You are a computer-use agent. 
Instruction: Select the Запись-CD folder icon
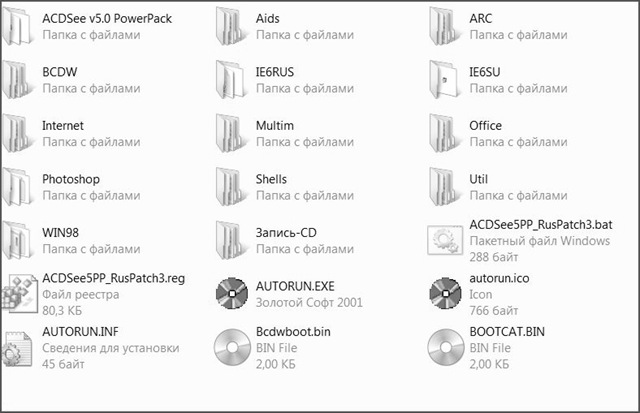pos(231,240)
